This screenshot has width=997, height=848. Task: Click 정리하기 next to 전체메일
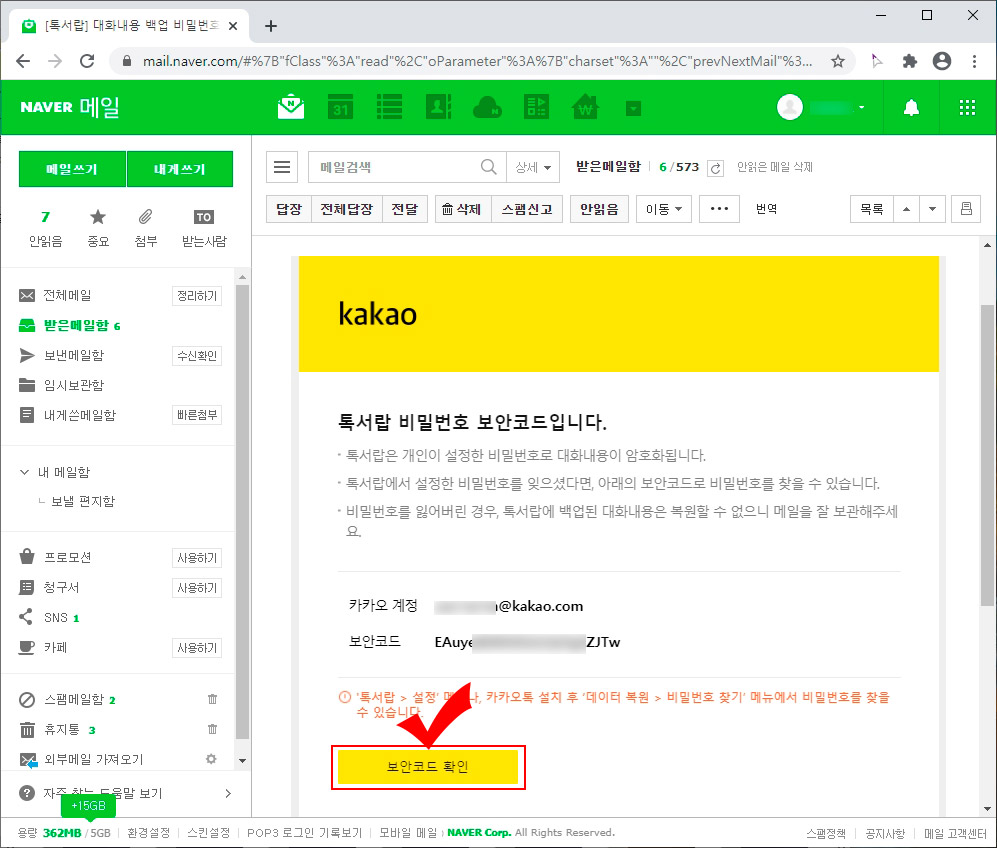coord(197,296)
